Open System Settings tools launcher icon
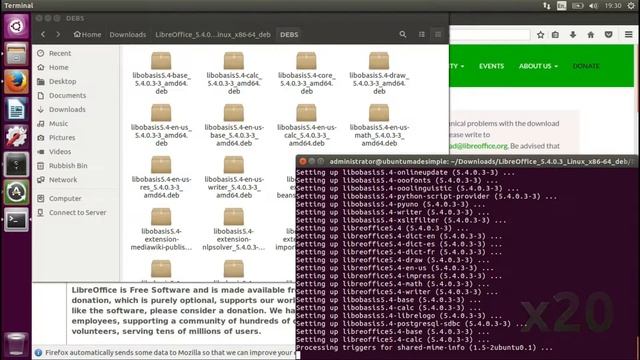 [x=16, y=137]
